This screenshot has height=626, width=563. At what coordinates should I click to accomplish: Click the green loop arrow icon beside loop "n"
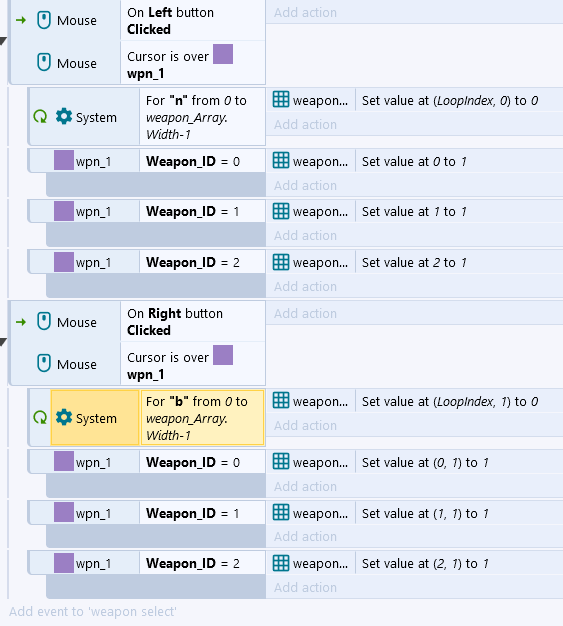click(40, 117)
